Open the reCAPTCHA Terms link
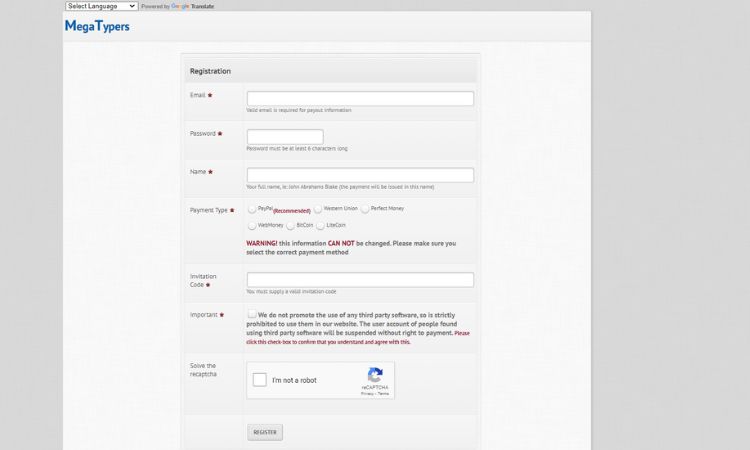 383,394
